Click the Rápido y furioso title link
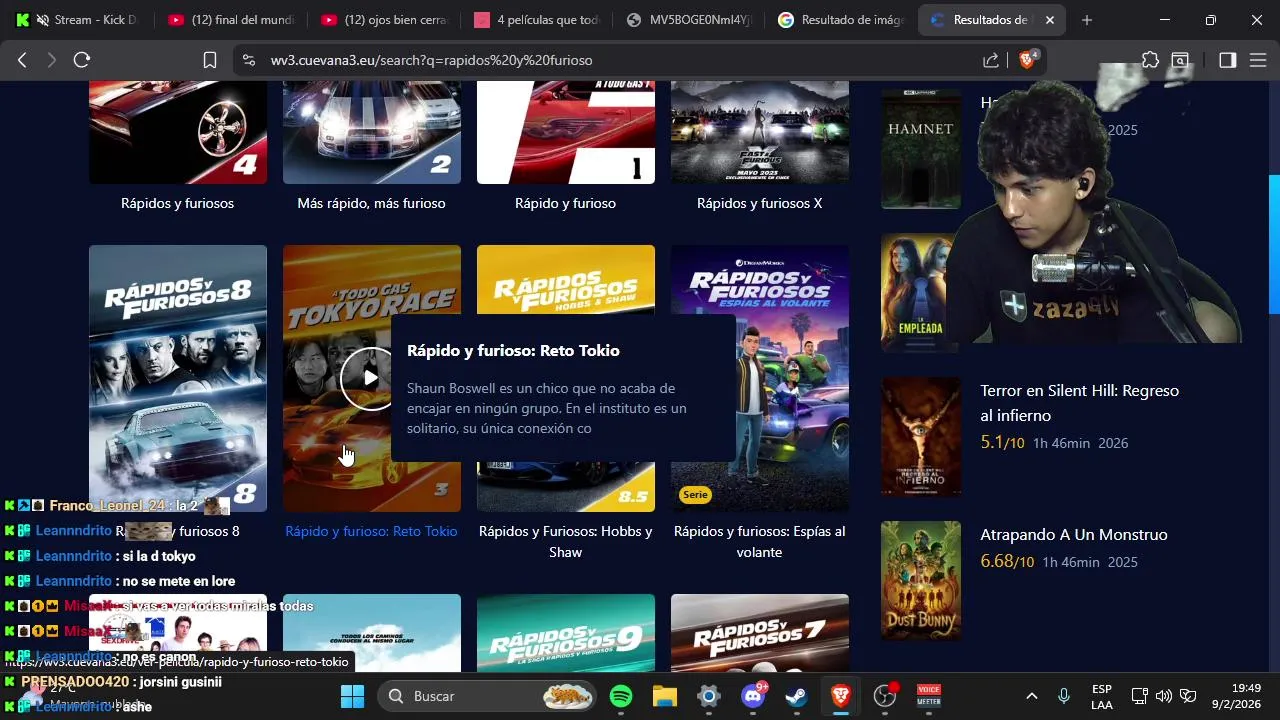This screenshot has width=1280, height=720. (x=566, y=203)
